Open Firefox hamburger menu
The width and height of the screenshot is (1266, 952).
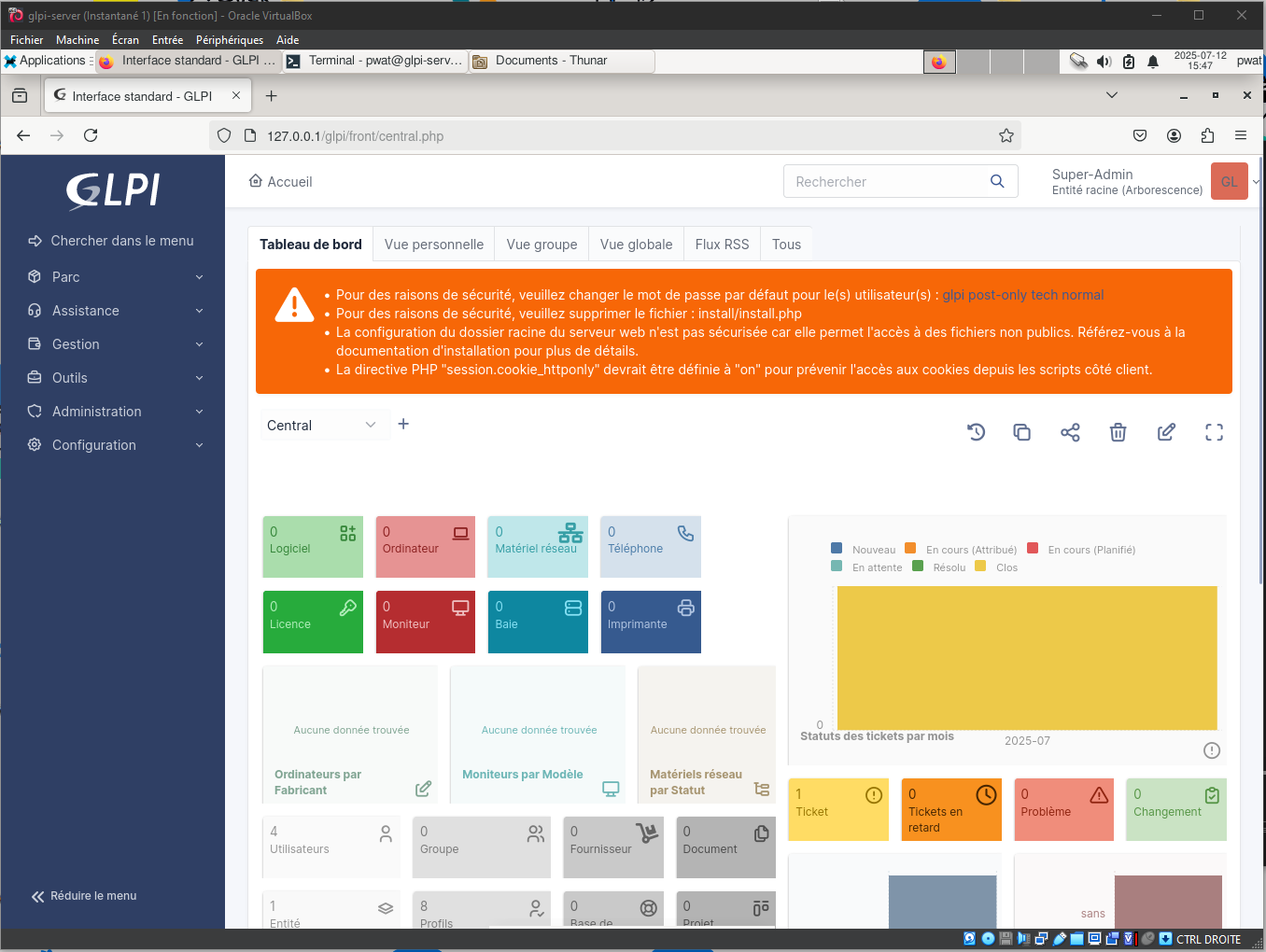pyautogui.click(x=1241, y=135)
